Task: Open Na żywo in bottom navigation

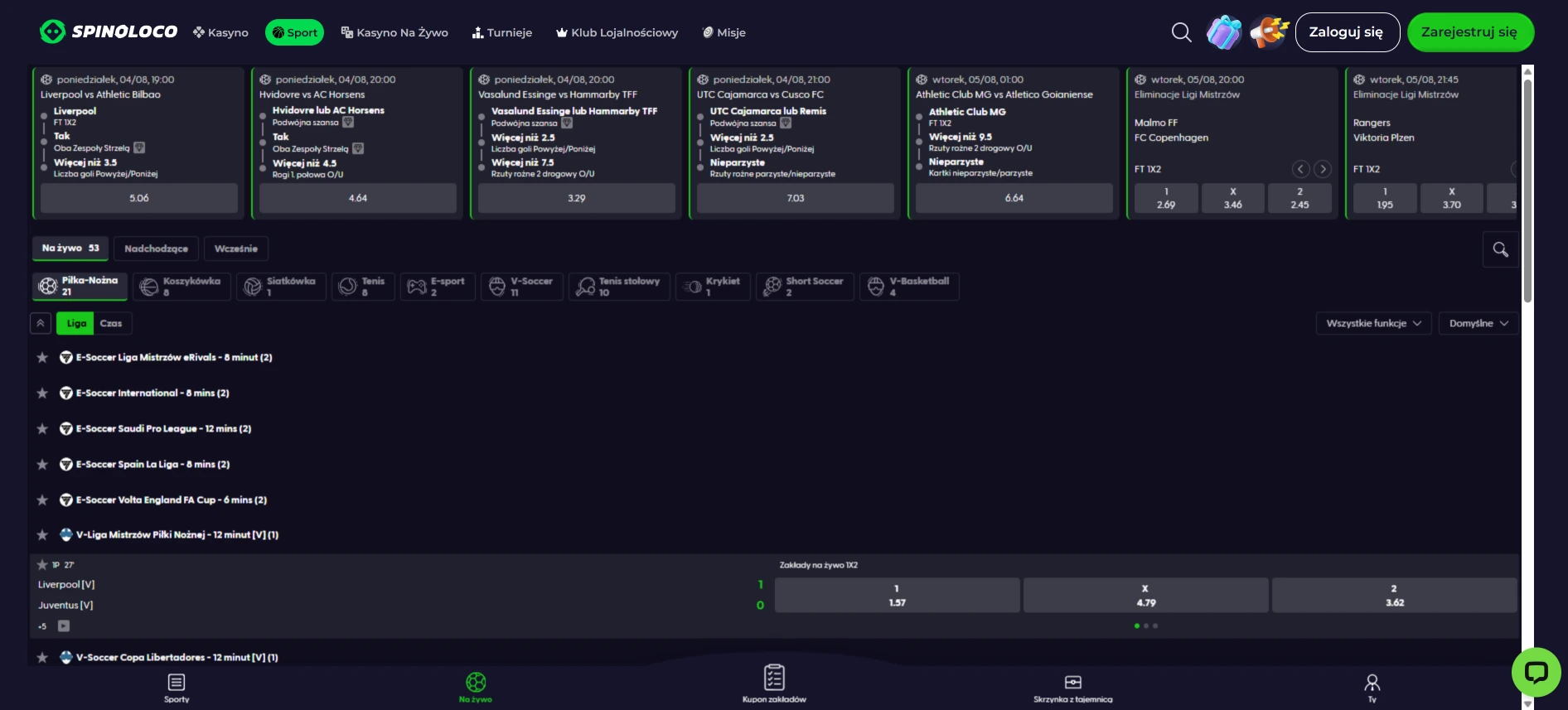Action: click(476, 688)
